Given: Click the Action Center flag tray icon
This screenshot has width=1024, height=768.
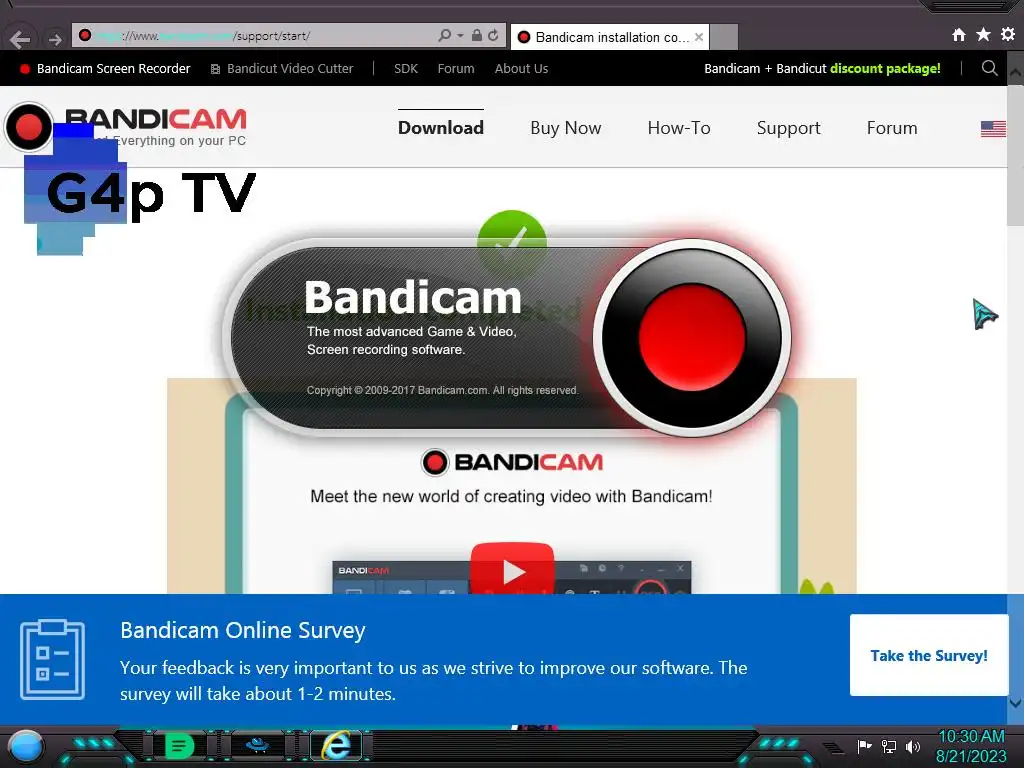Looking at the screenshot, I should click(x=864, y=746).
